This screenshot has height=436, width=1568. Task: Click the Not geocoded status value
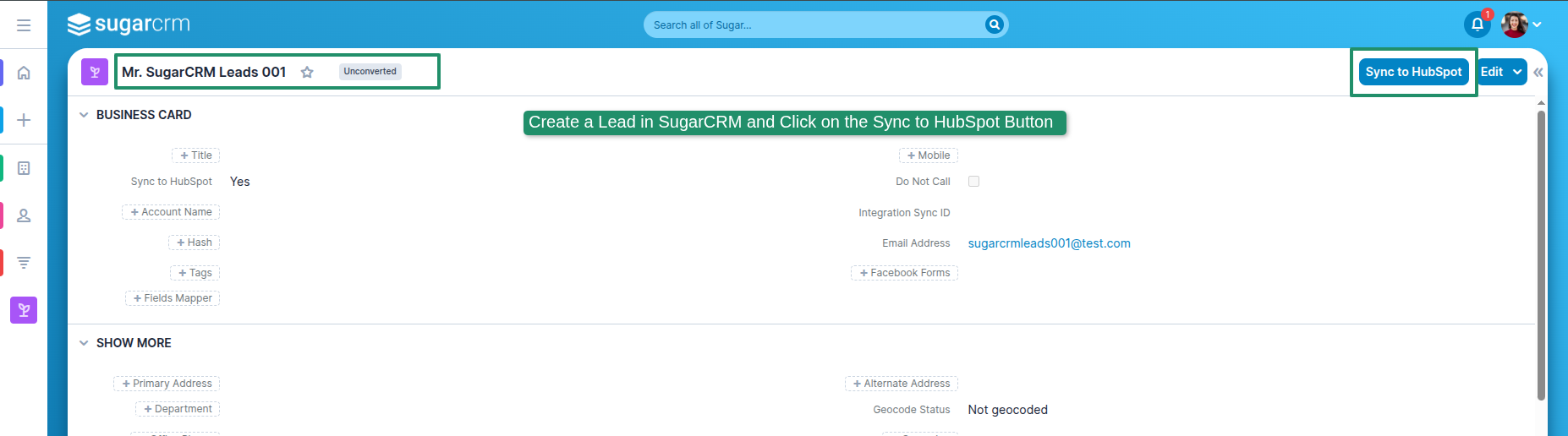[1008, 410]
